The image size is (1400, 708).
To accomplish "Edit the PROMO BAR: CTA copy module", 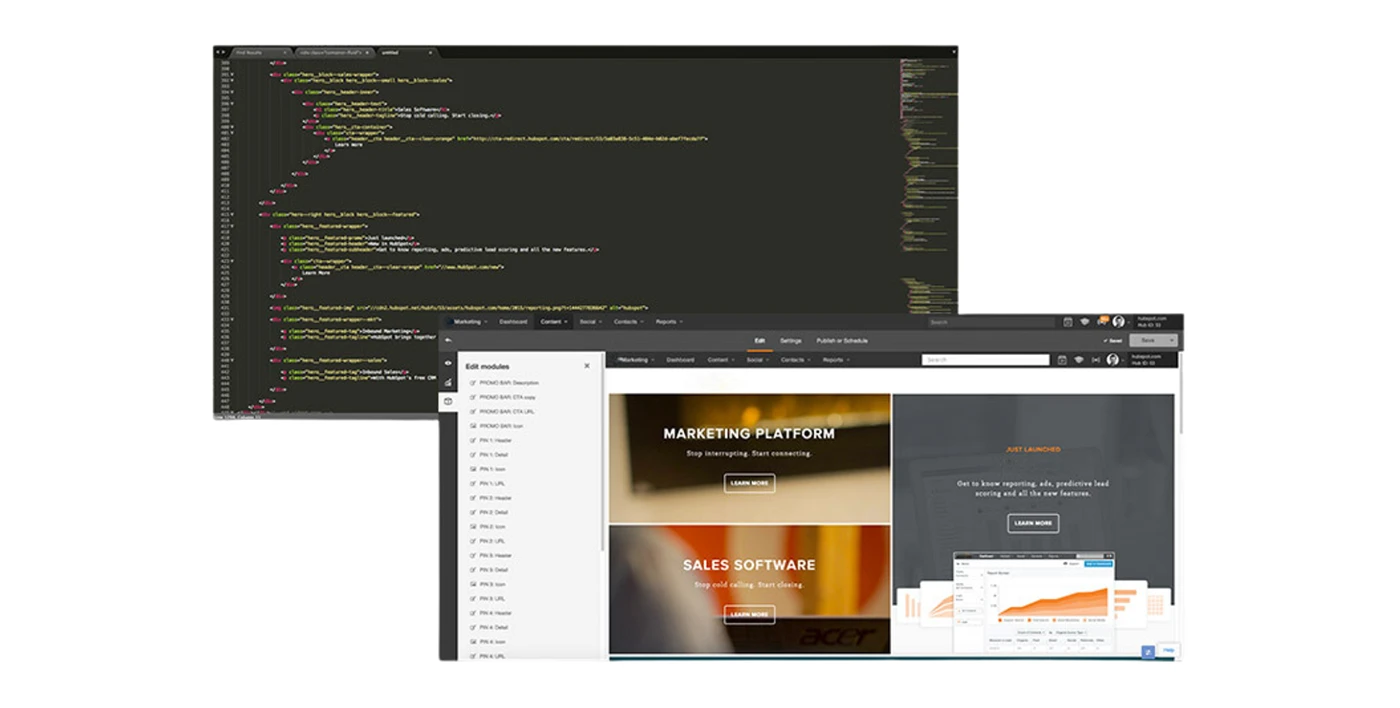I will (501, 397).
